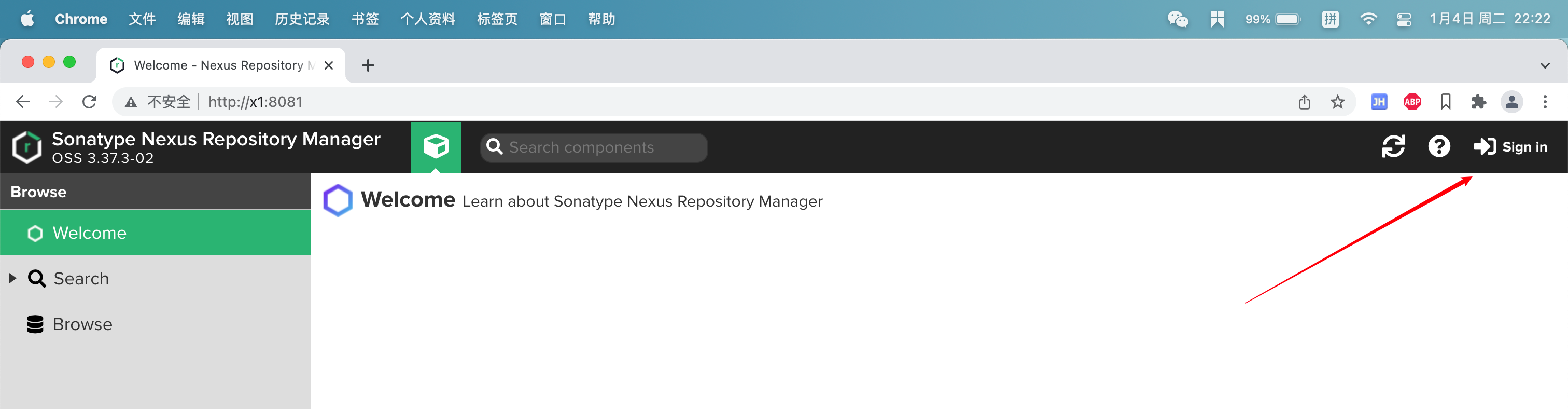Viewport: 1568px width, 409px height.
Task: Open the 文件 menu
Action: 142,19
